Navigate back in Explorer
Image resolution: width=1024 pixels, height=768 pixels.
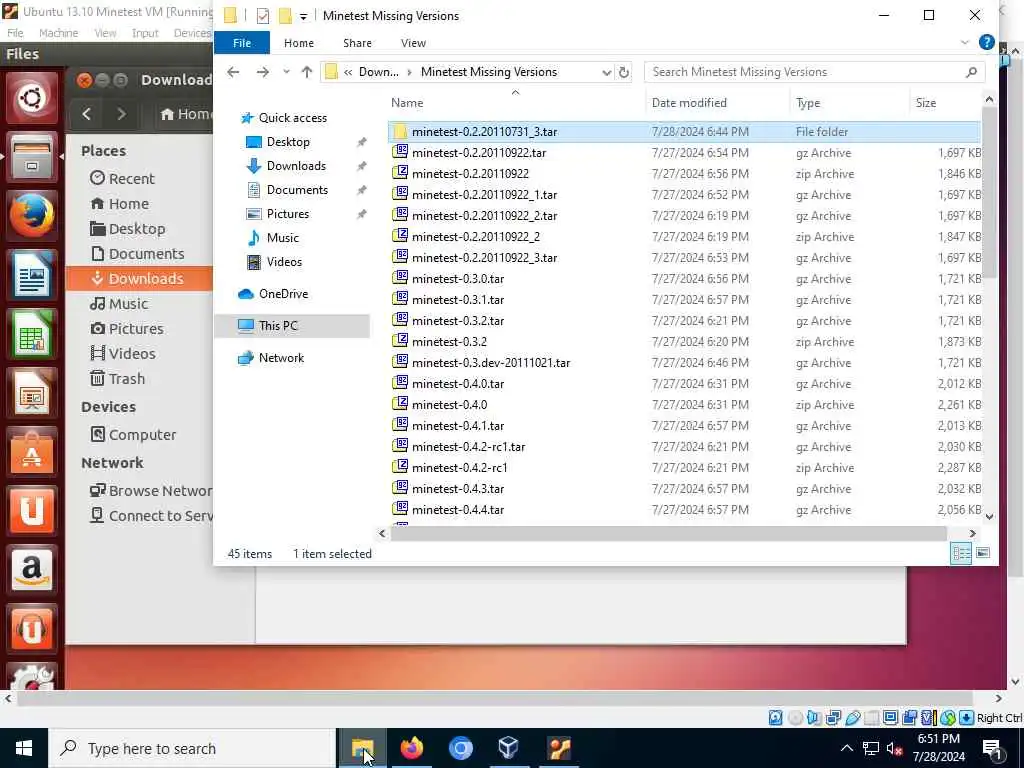click(x=233, y=72)
